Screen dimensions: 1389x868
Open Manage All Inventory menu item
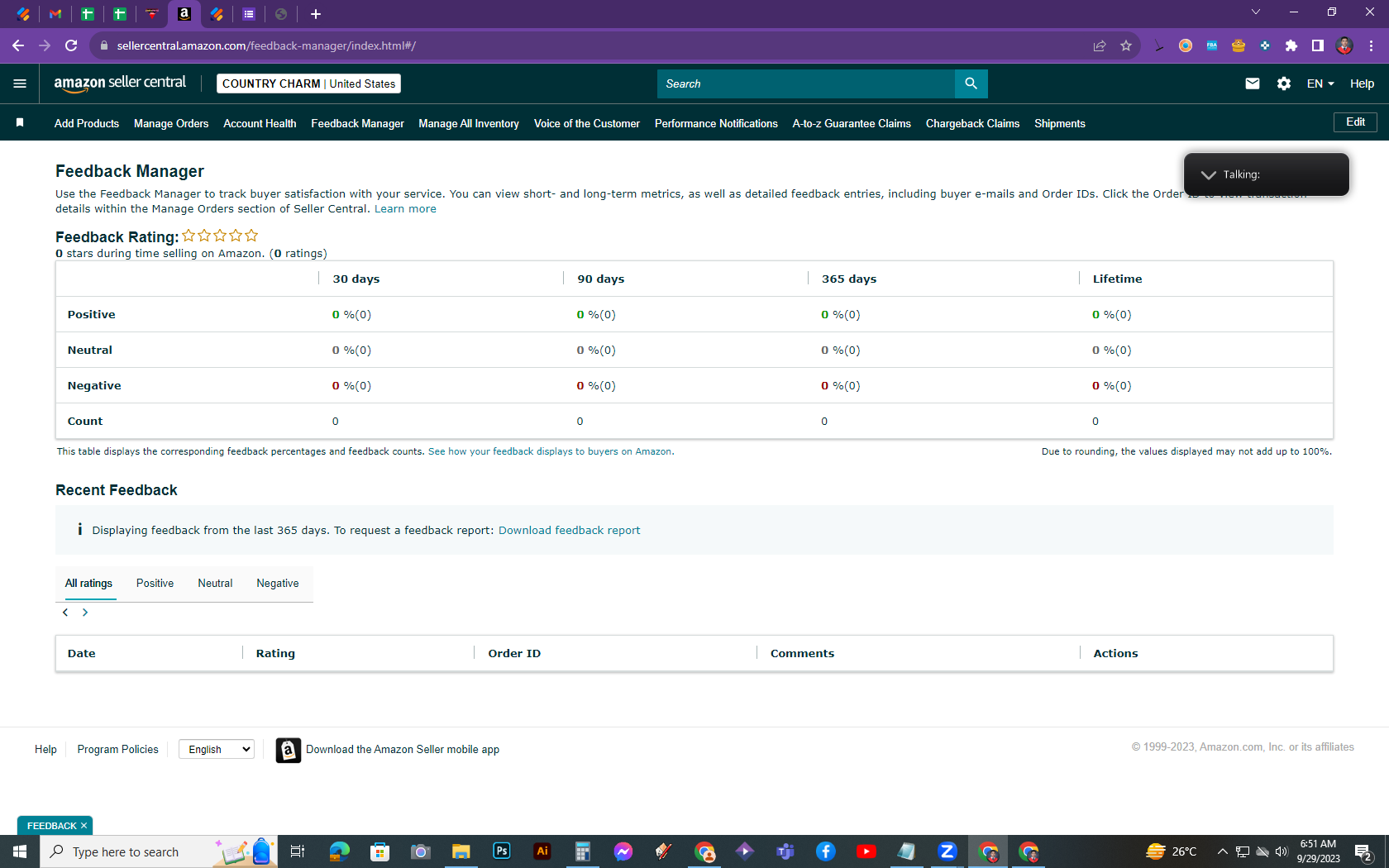[469, 123]
